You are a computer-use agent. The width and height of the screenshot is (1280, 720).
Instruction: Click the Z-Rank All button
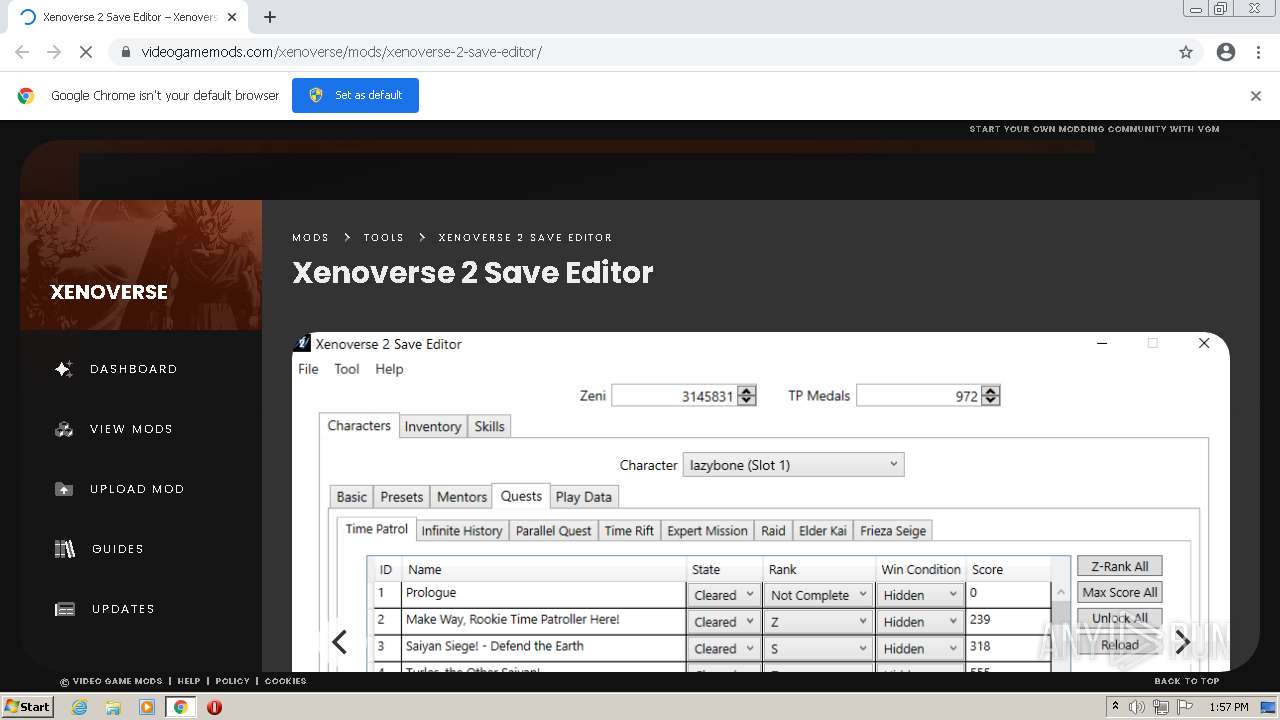pyautogui.click(x=1119, y=566)
